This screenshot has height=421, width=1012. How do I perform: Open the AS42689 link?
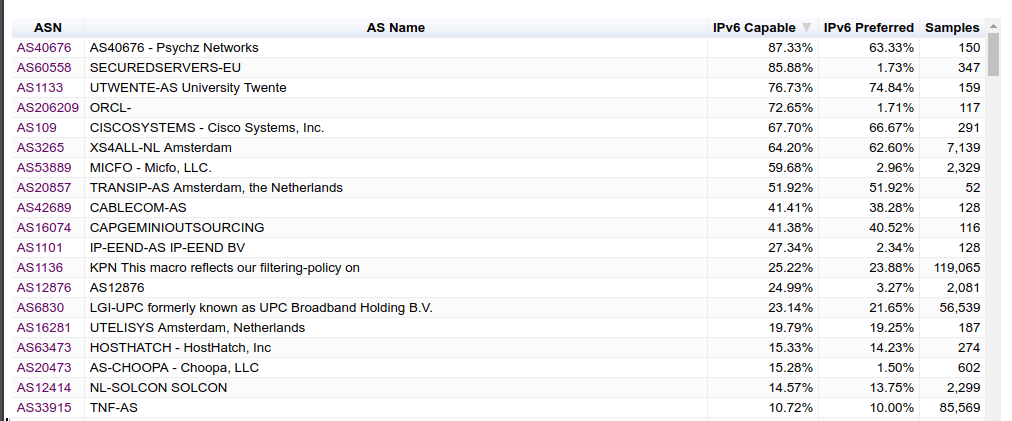(x=44, y=208)
